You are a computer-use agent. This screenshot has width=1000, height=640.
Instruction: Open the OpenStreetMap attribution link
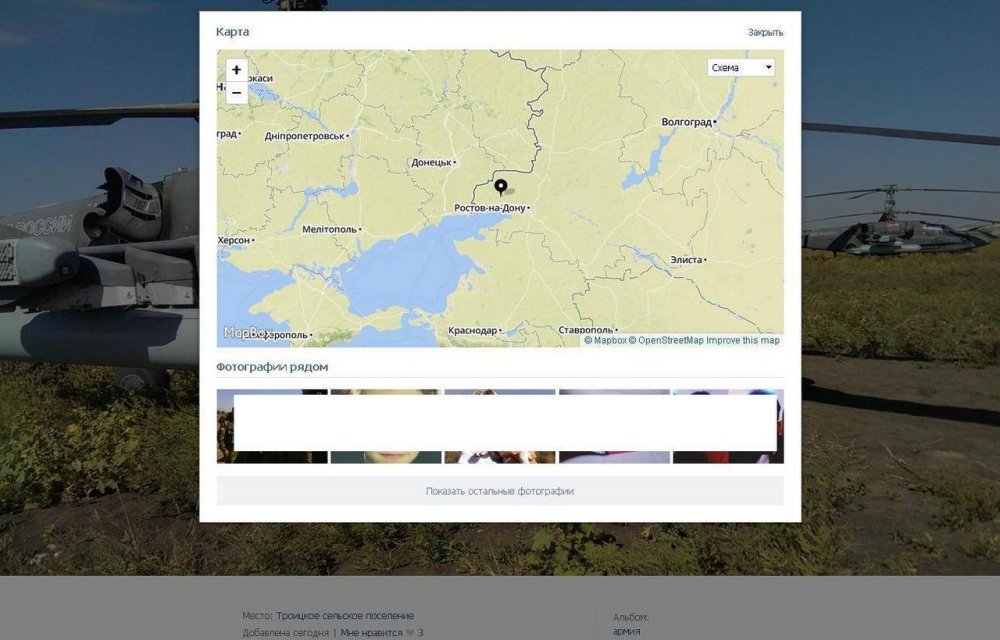[x=666, y=340]
